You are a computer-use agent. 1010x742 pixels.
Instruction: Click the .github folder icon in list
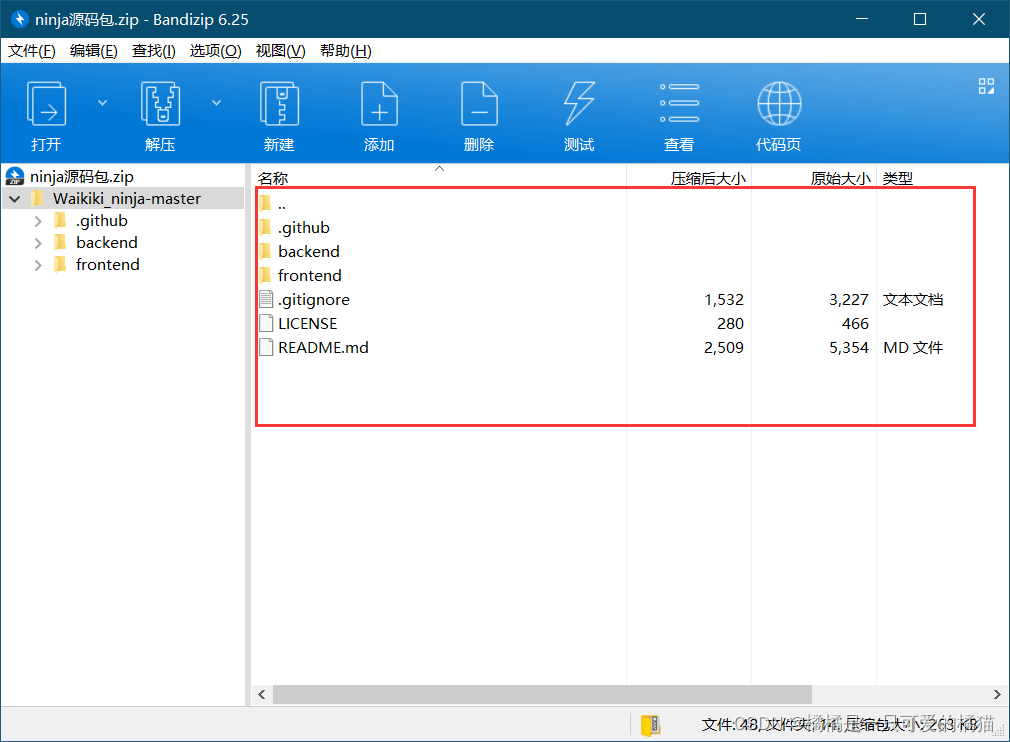click(265, 227)
